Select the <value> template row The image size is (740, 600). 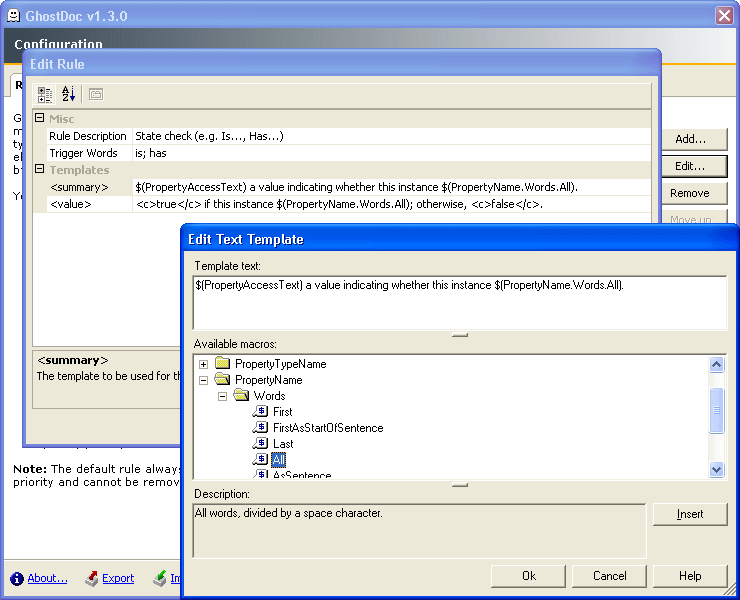tap(348, 204)
